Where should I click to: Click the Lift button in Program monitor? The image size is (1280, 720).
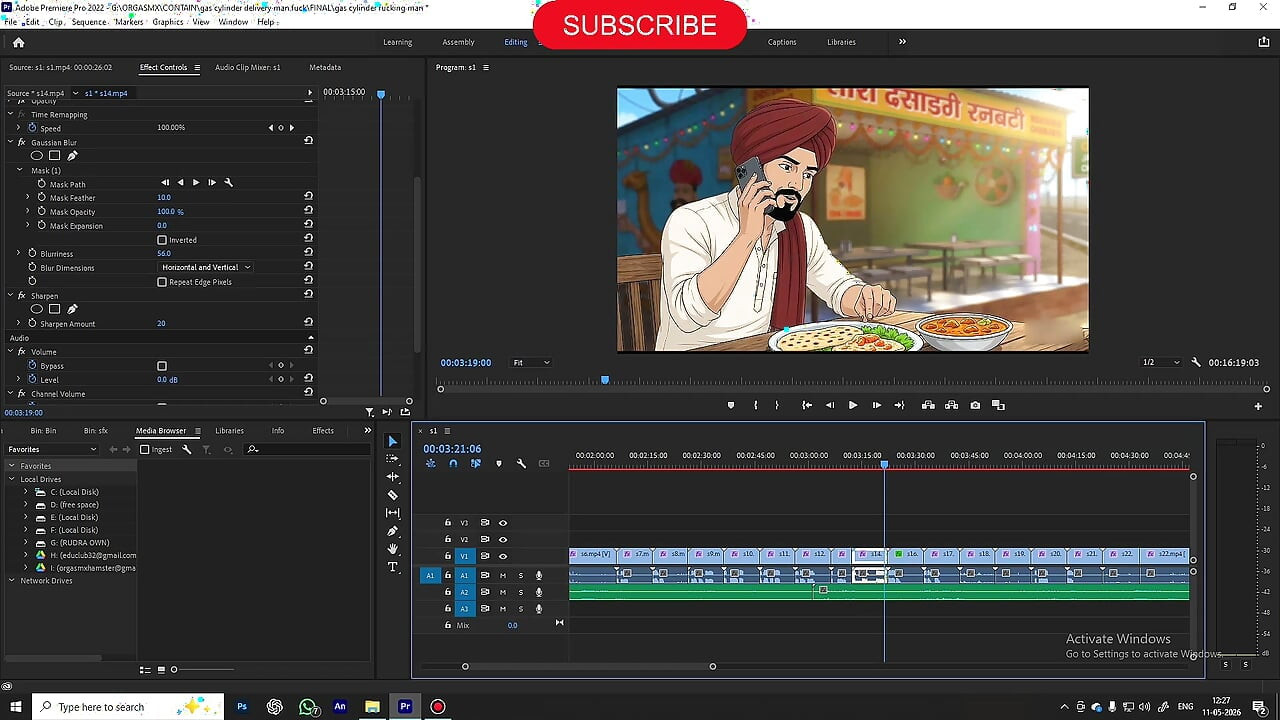pyautogui.click(x=928, y=405)
